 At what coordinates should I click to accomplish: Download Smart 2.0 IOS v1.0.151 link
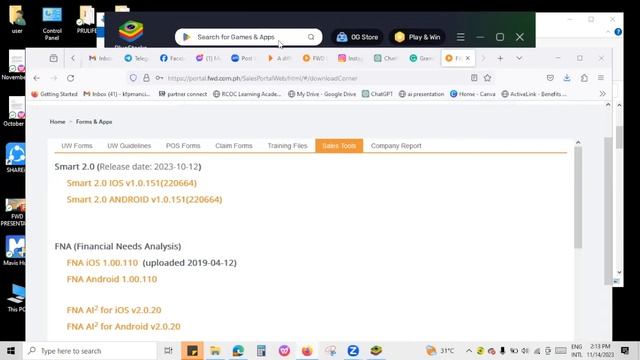131,183
